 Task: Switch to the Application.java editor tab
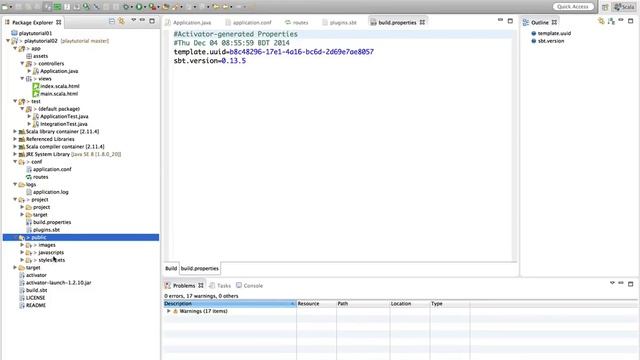(188, 22)
